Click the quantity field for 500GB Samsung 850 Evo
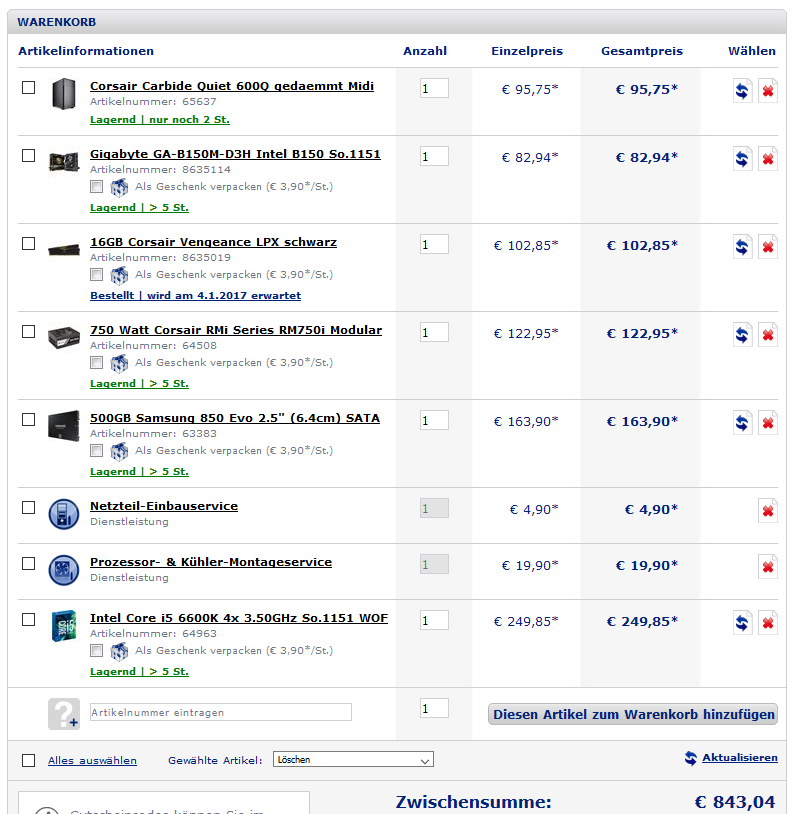This screenshot has height=814, width=795. tap(434, 420)
